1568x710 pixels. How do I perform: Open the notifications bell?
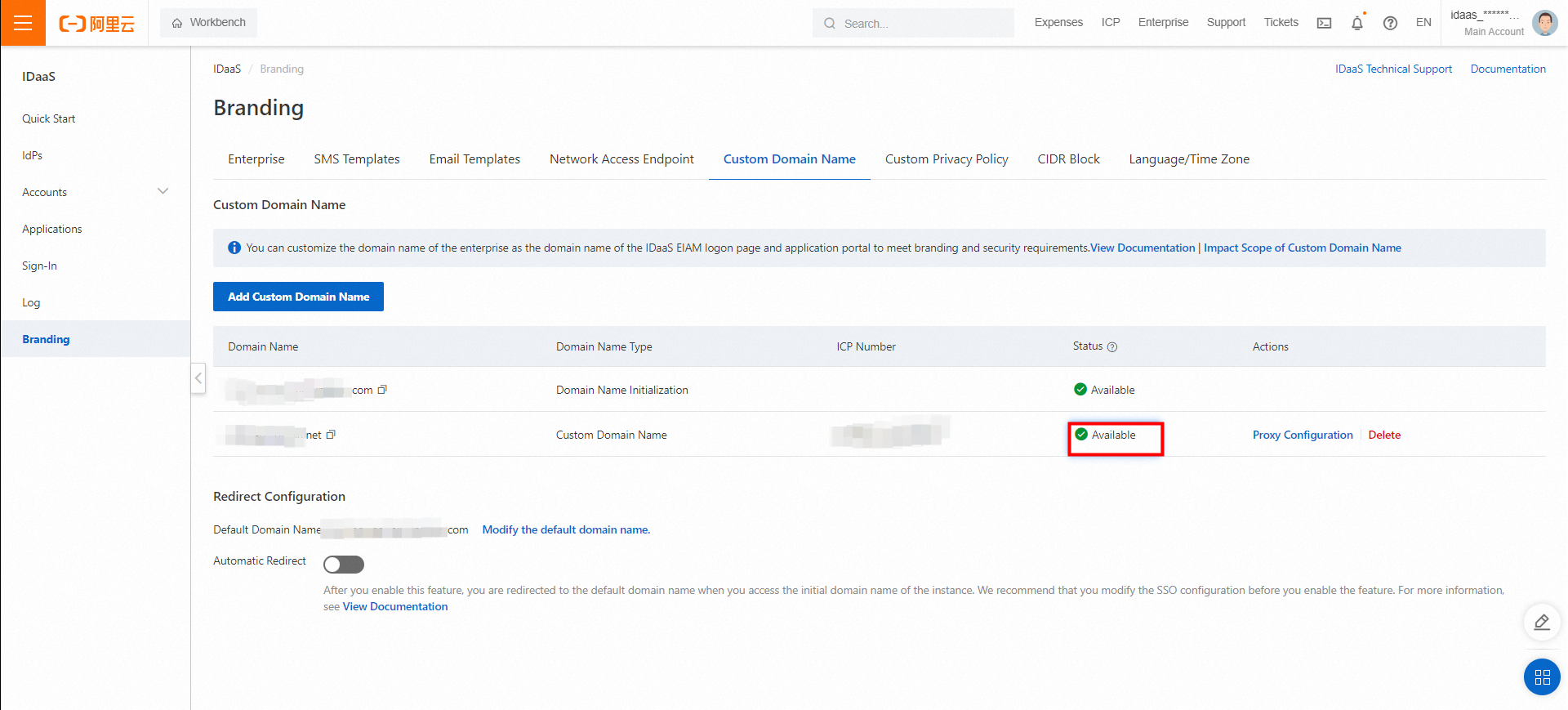(x=1357, y=23)
